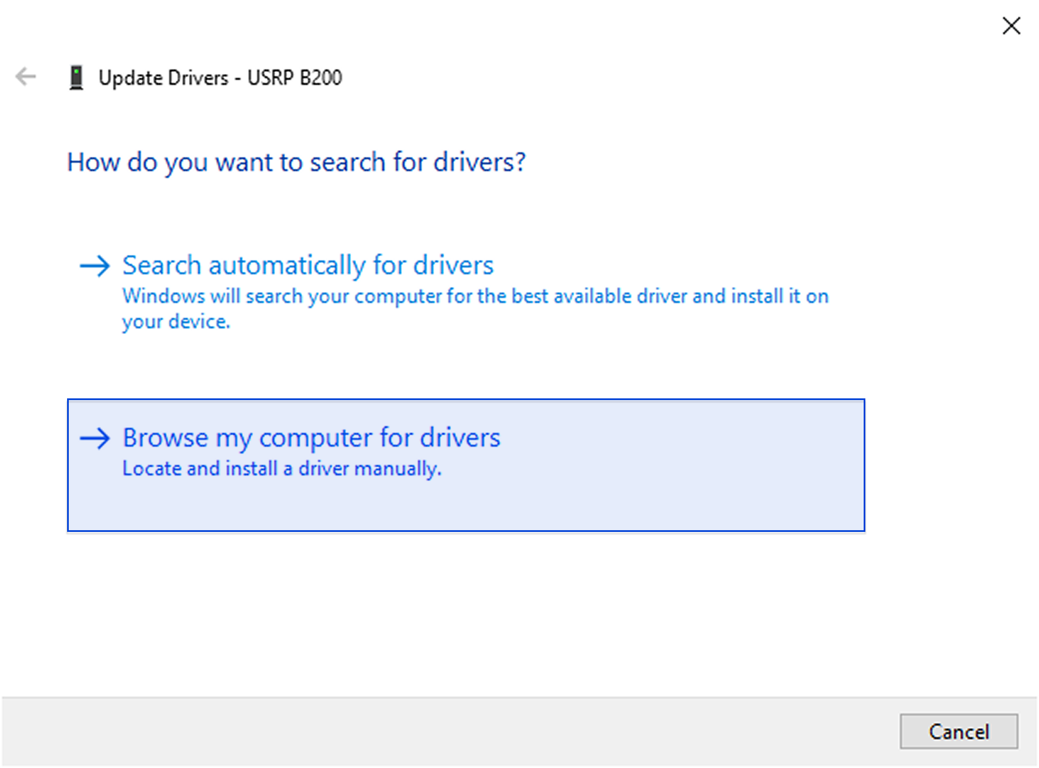Click 'Locate and install a driver manually' text
1039x768 pixels.
(x=282, y=469)
